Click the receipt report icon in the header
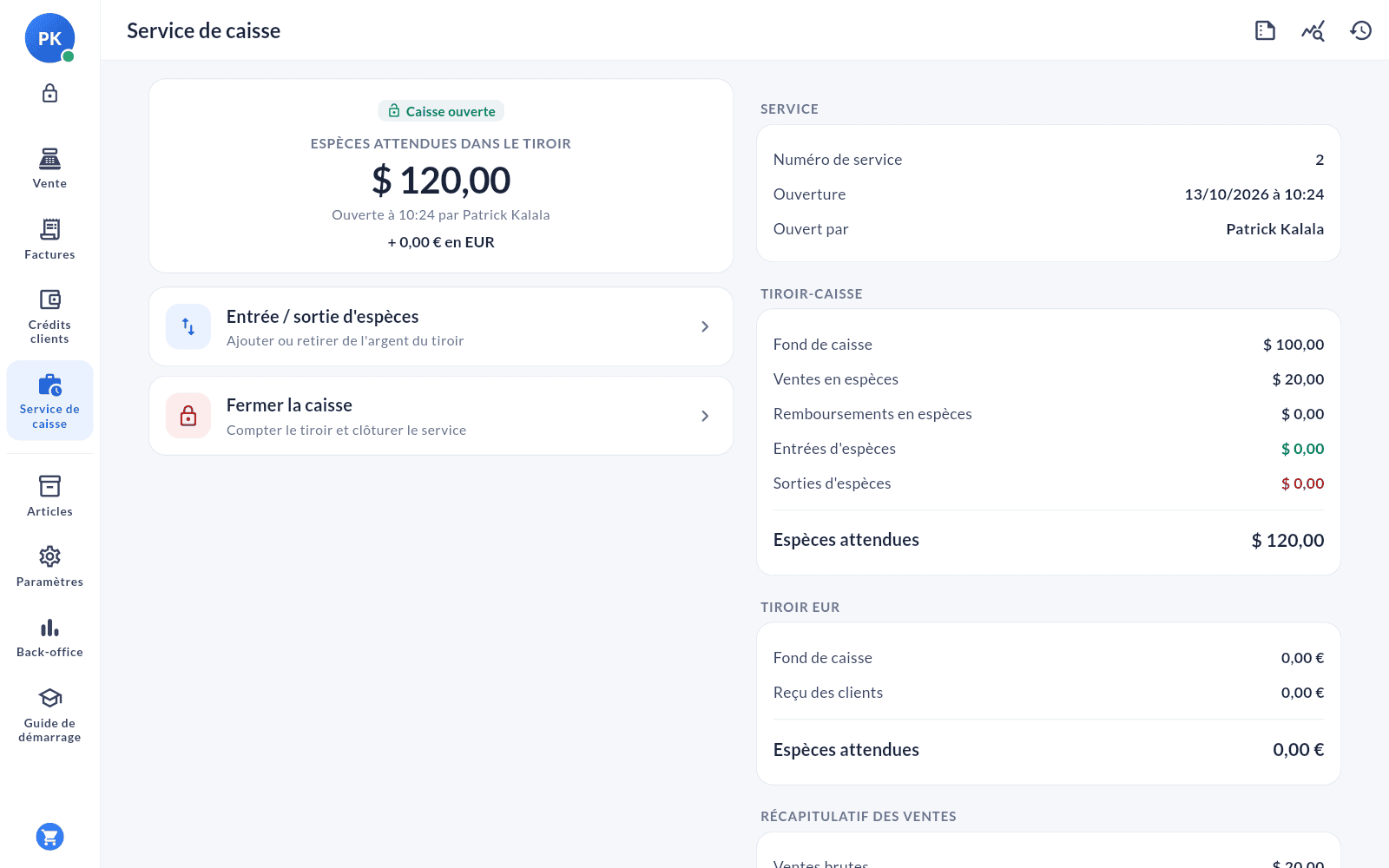This screenshot has height=868, width=1389. pyautogui.click(x=1265, y=30)
